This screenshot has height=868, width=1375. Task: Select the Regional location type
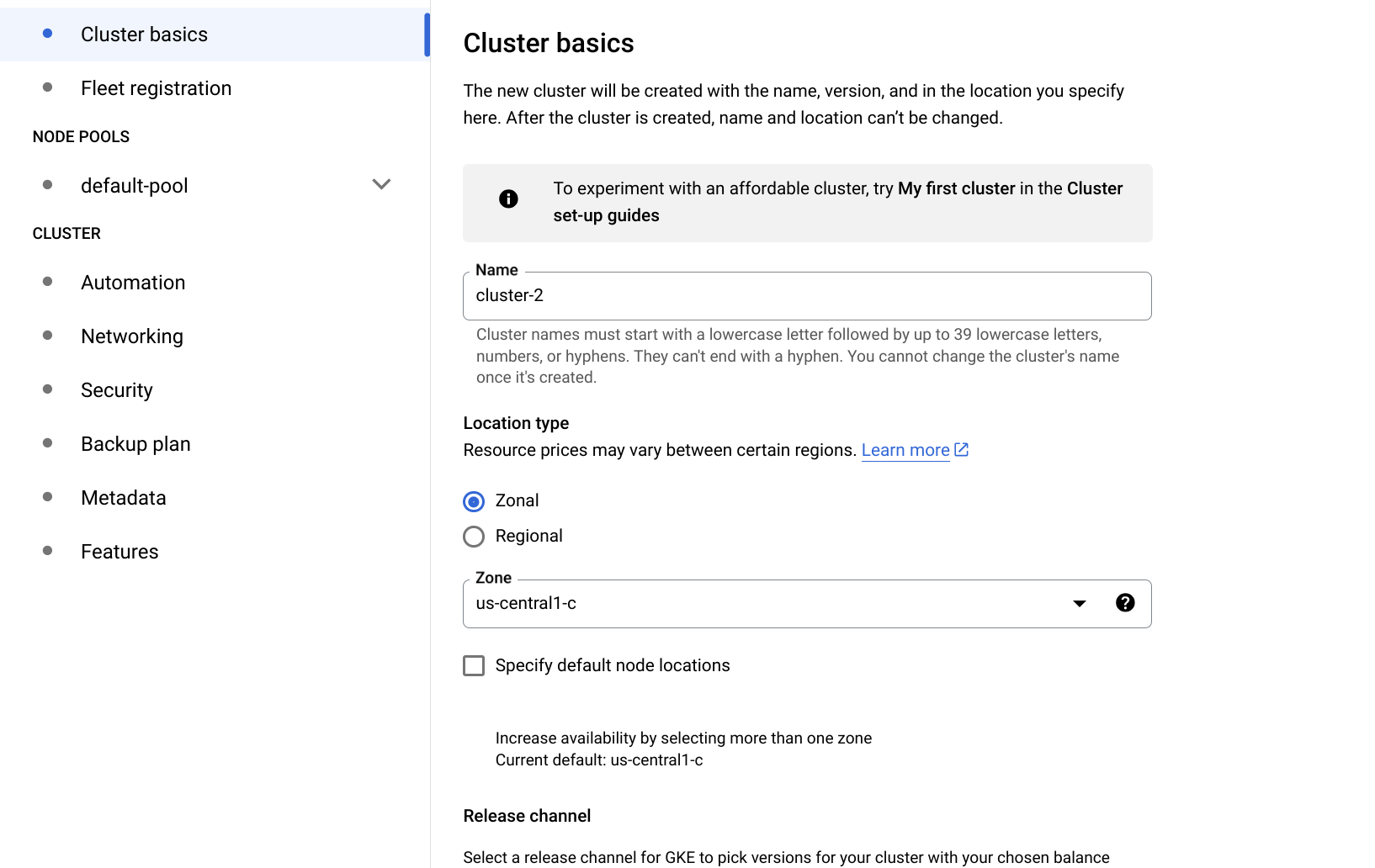(x=474, y=537)
